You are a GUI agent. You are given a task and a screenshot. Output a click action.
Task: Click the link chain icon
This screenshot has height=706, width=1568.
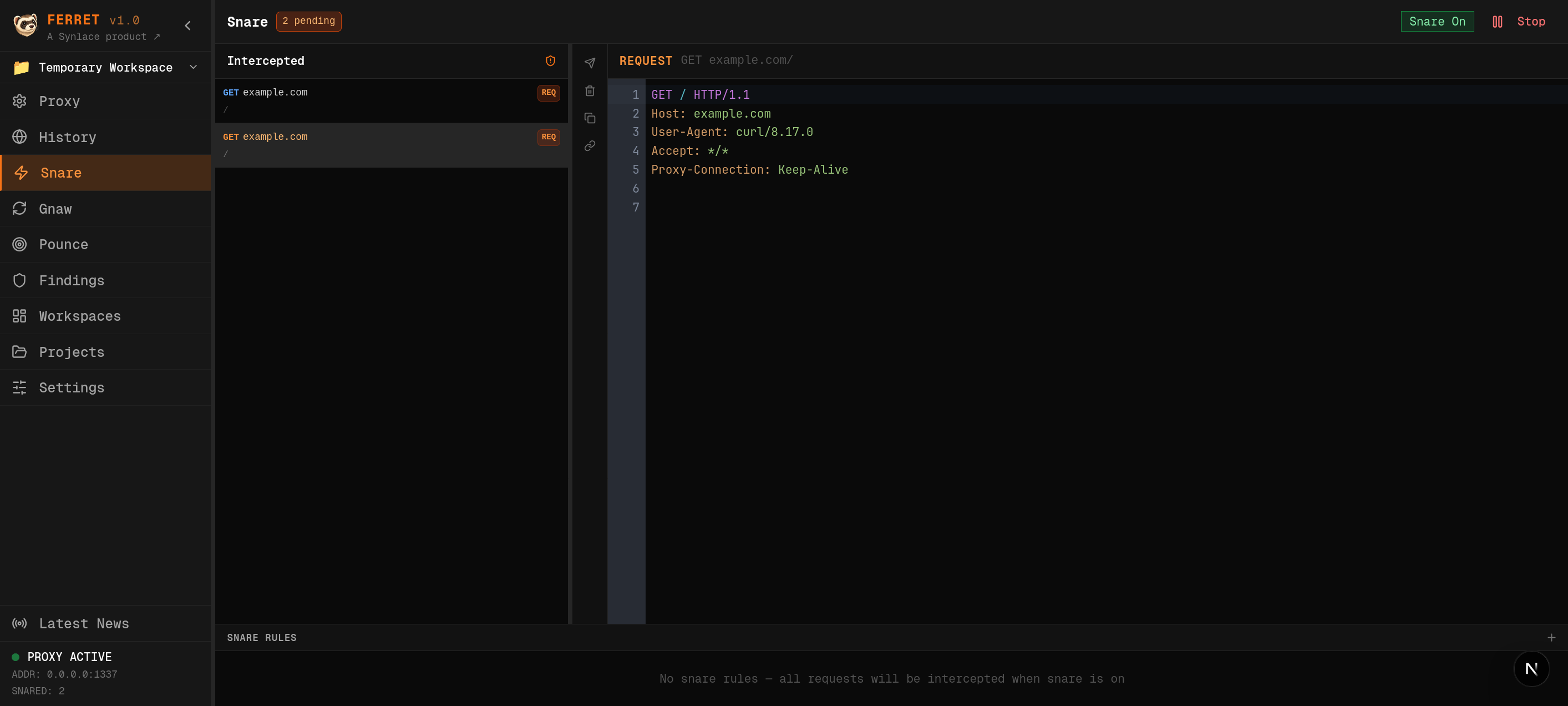click(590, 145)
